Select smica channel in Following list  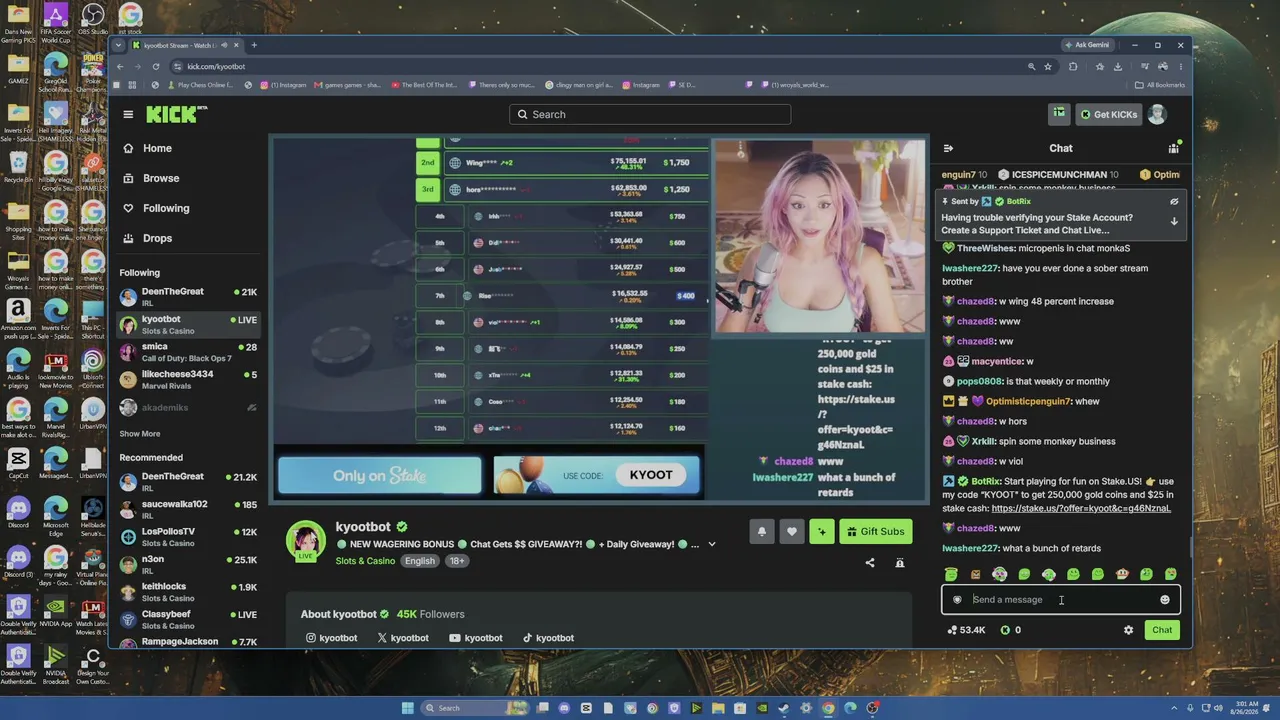[188, 352]
